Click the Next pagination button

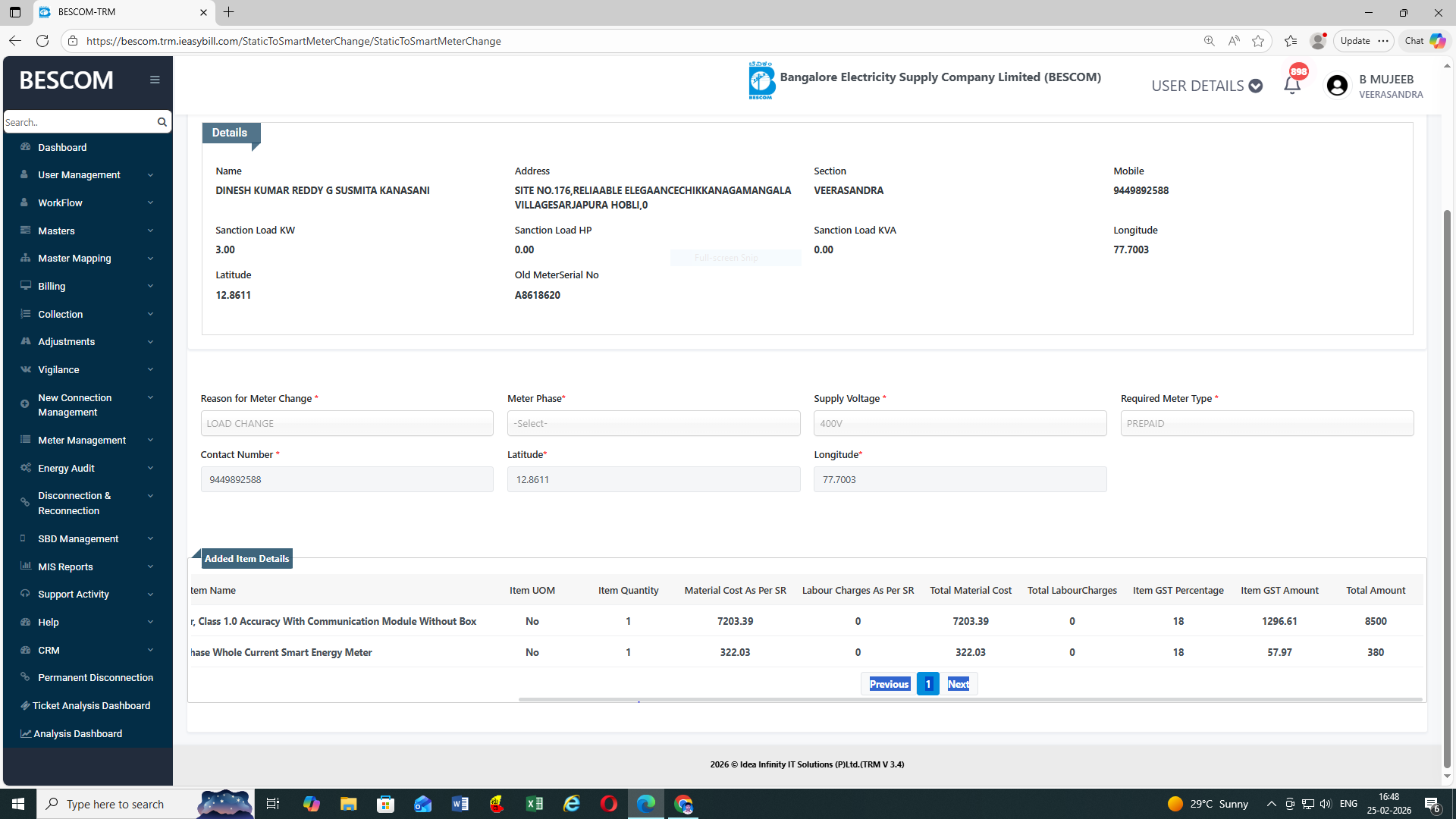pyautogui.click(x=958, y=684)
